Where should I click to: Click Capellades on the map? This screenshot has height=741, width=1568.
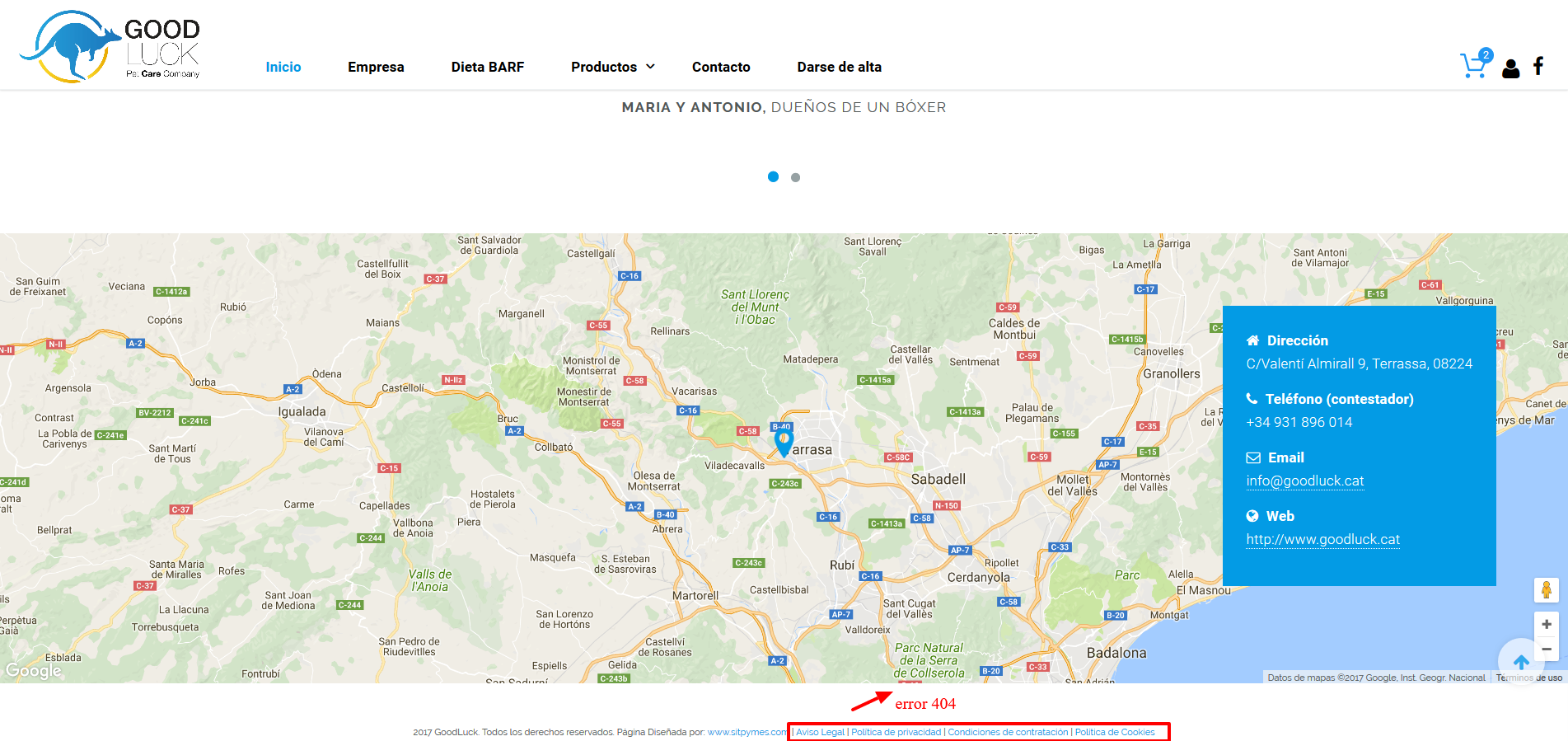point(384,506)
